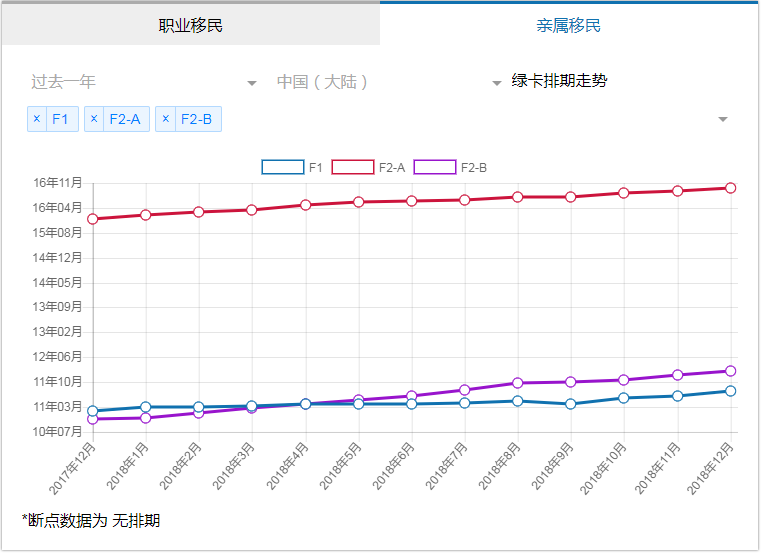Viewport: 761px width, 554px height.
Task: Expand the category multi-select dropdown arrow
Action: click(x=723, y=120)
